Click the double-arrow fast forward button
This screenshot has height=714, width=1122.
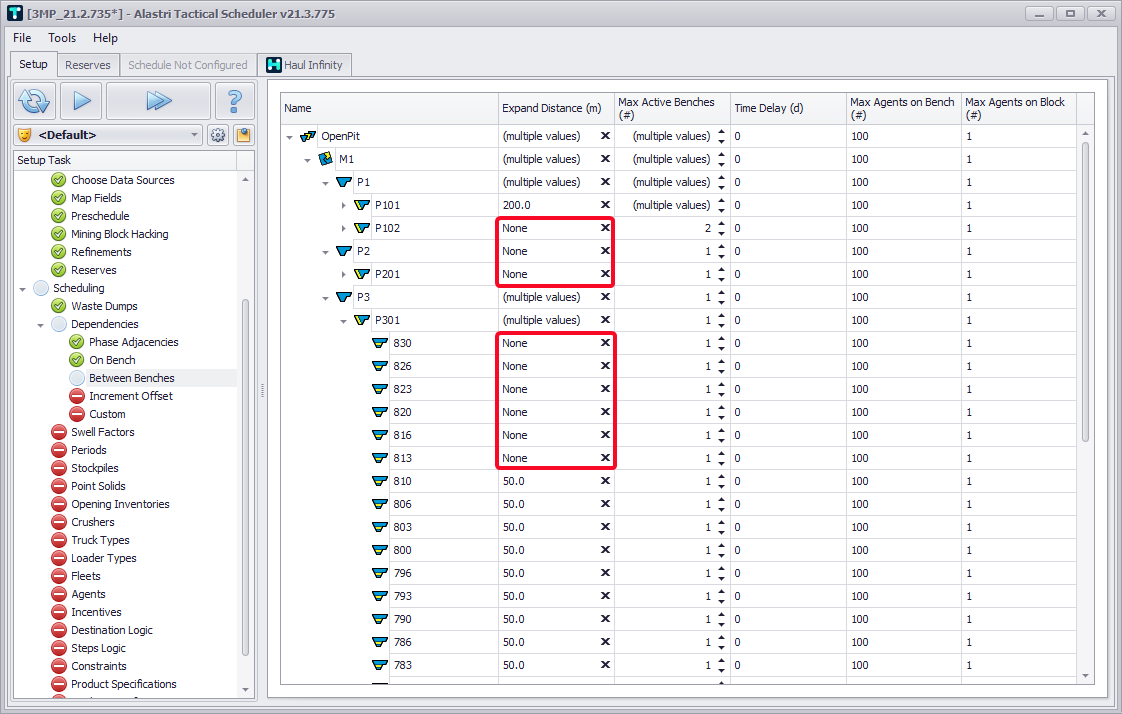pos(158,101)
